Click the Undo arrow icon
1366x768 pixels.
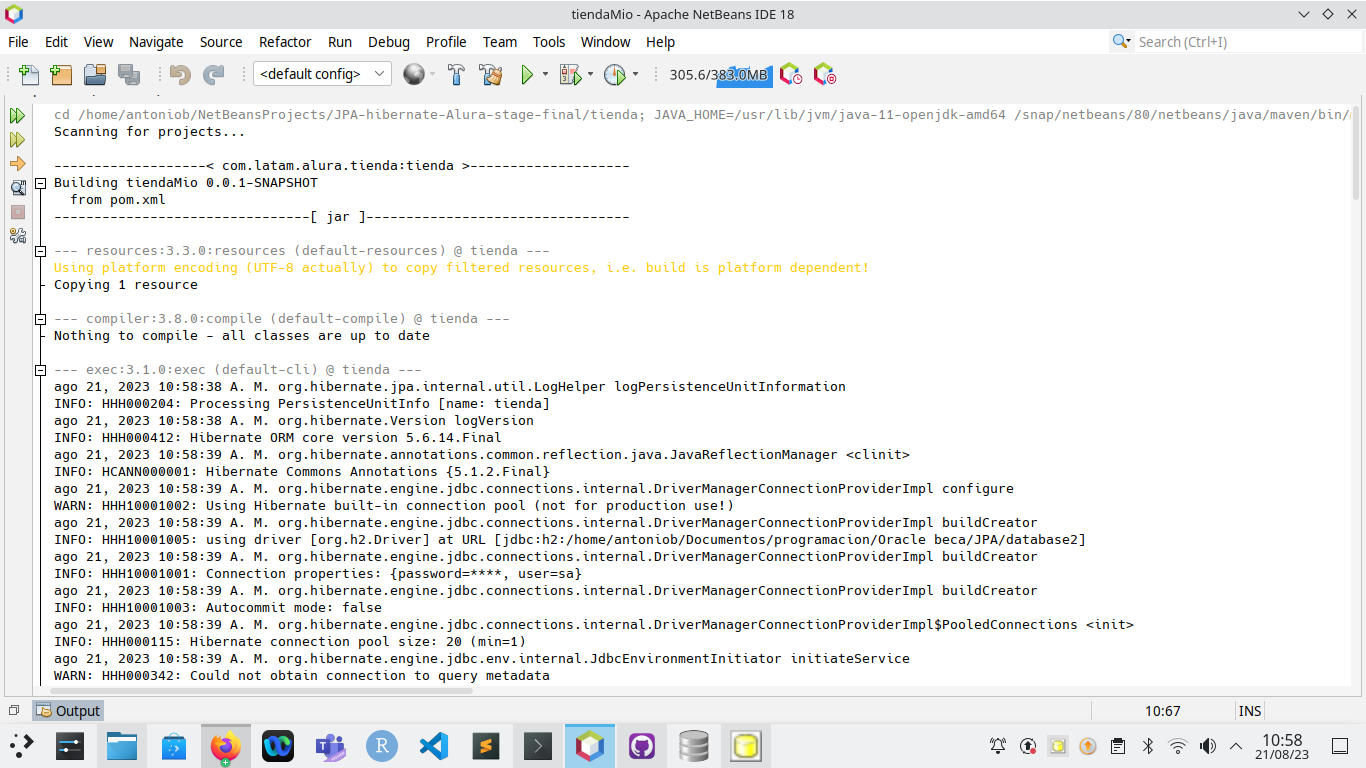coord(180,74)
